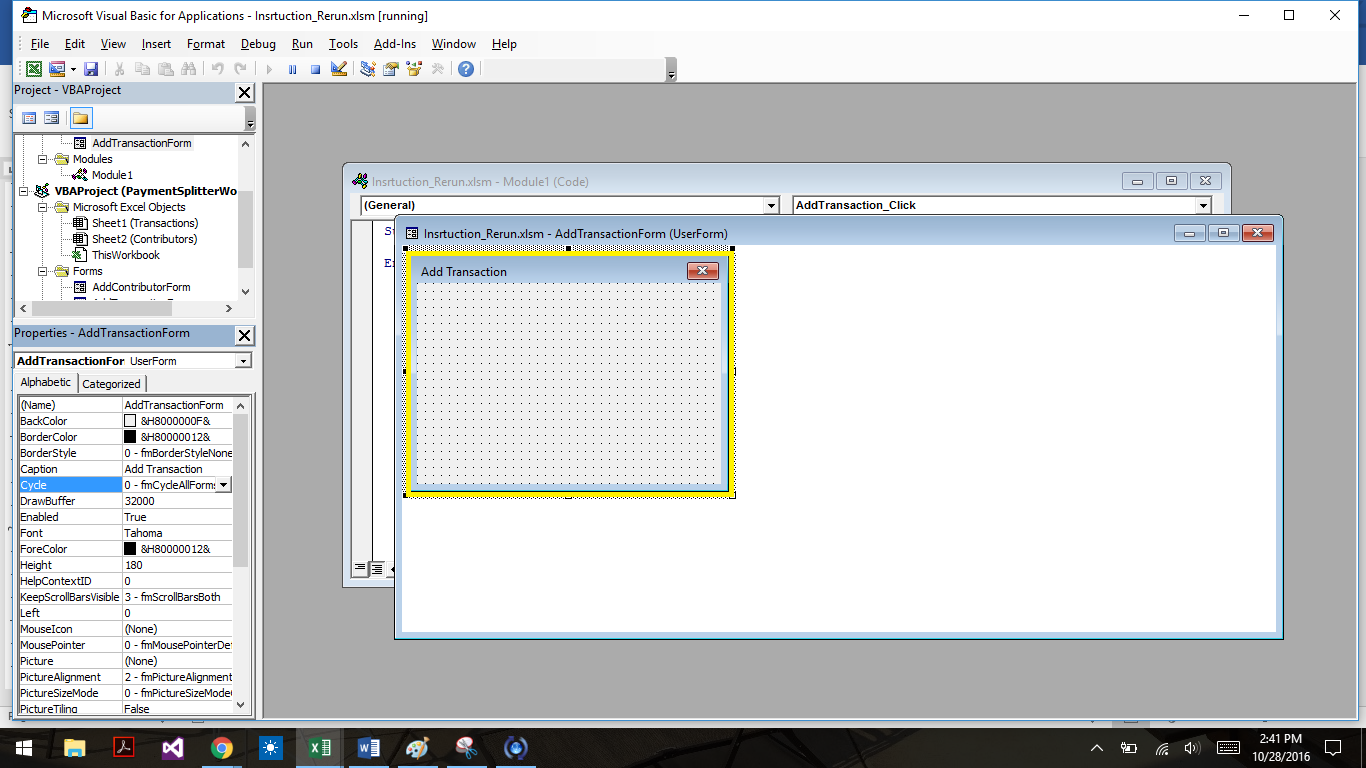
Task: Open the Tools menu
Action: point(343,44)
